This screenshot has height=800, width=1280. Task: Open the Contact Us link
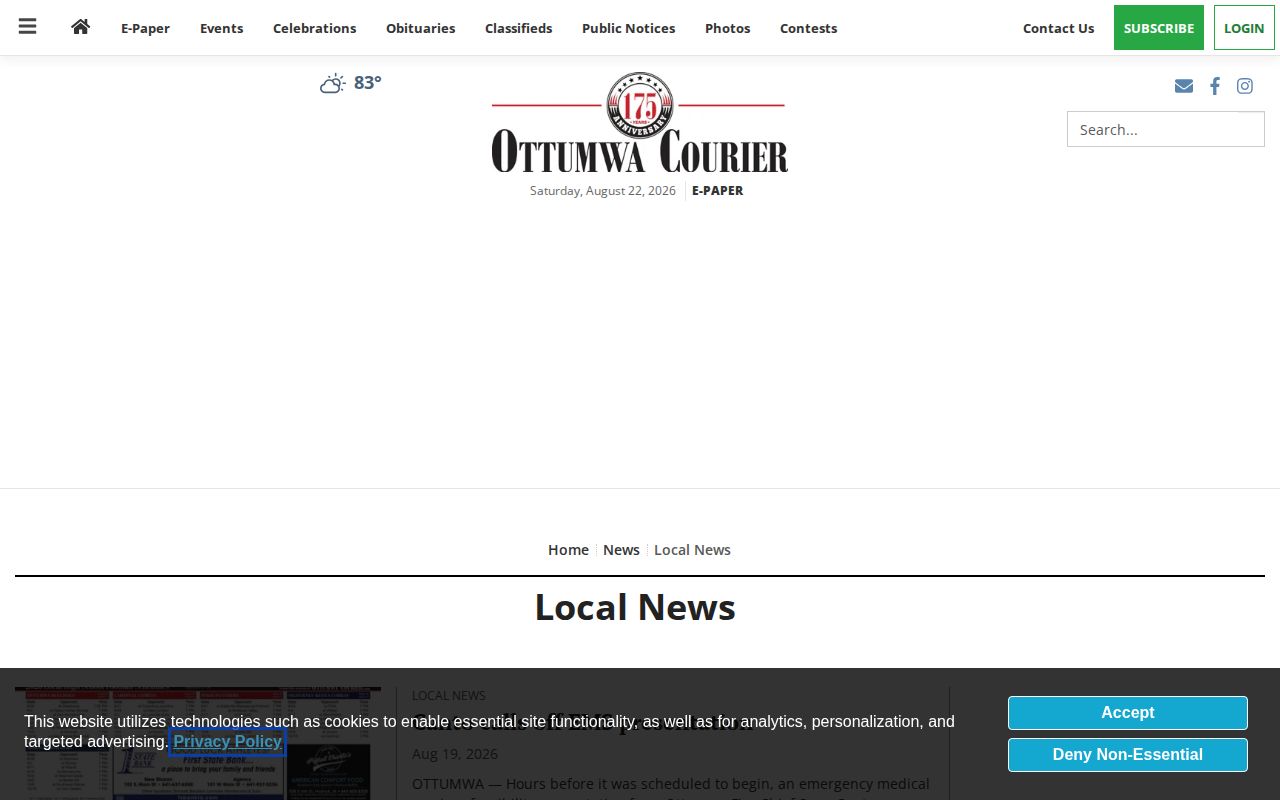pyautogui.click(x=1058, y=28)
